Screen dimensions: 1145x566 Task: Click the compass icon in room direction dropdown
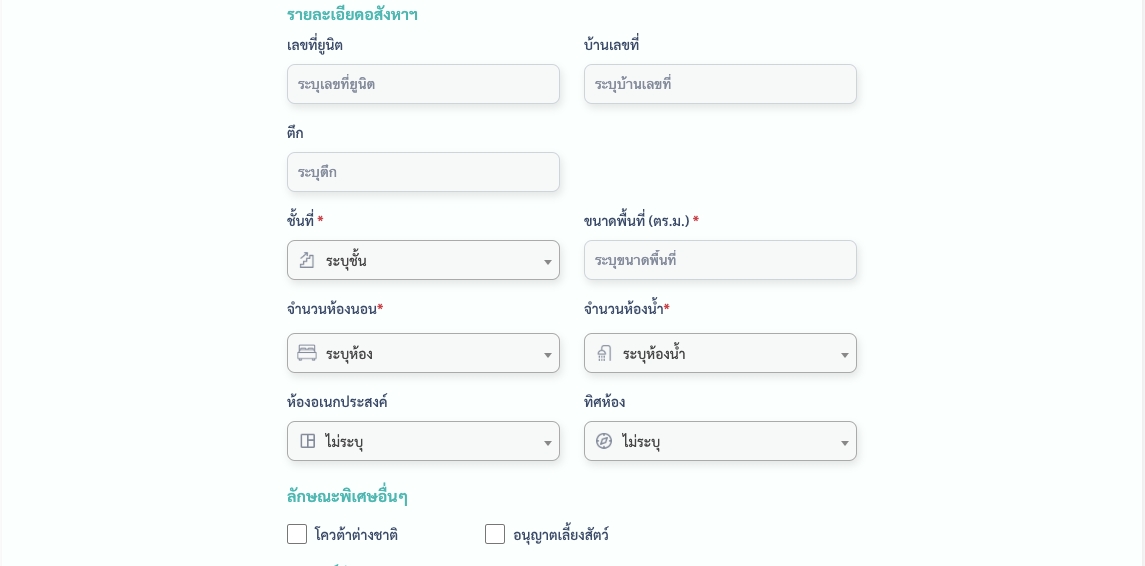coord(604,442)
